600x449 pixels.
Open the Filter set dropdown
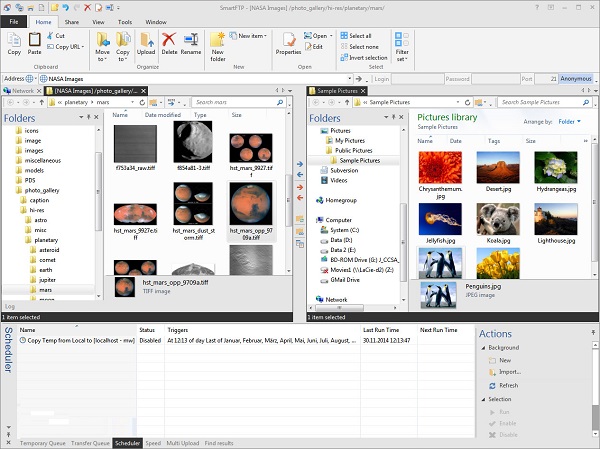coord(400,46)
